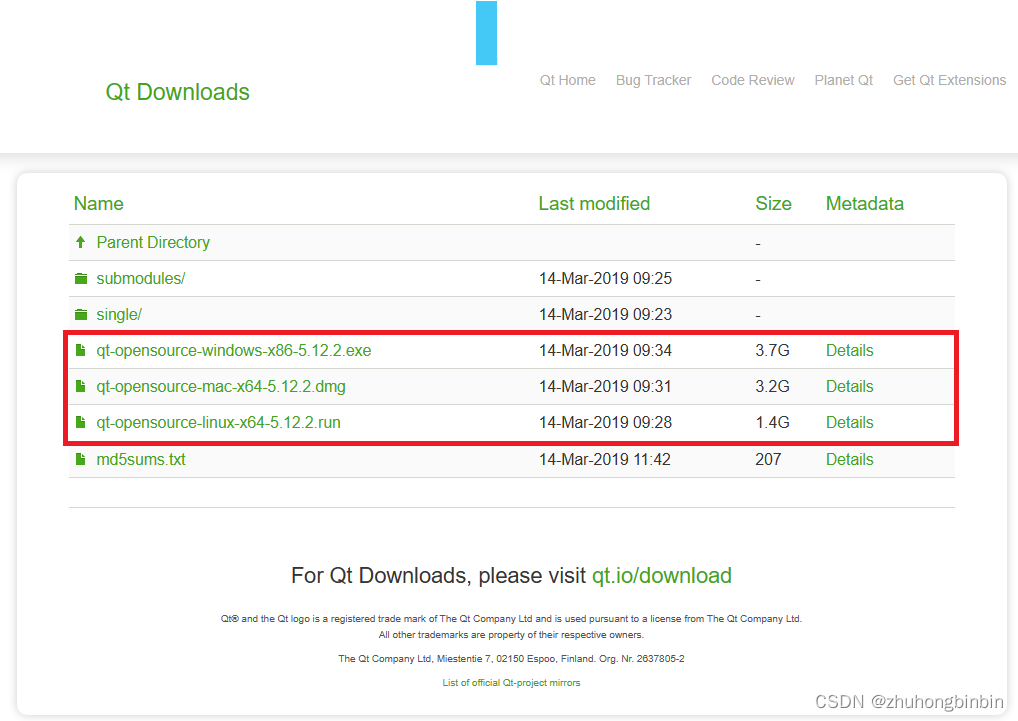
Task: Click the file icon beside md5sums.txt
Action: pyautogui.click(x=81, y=459)
